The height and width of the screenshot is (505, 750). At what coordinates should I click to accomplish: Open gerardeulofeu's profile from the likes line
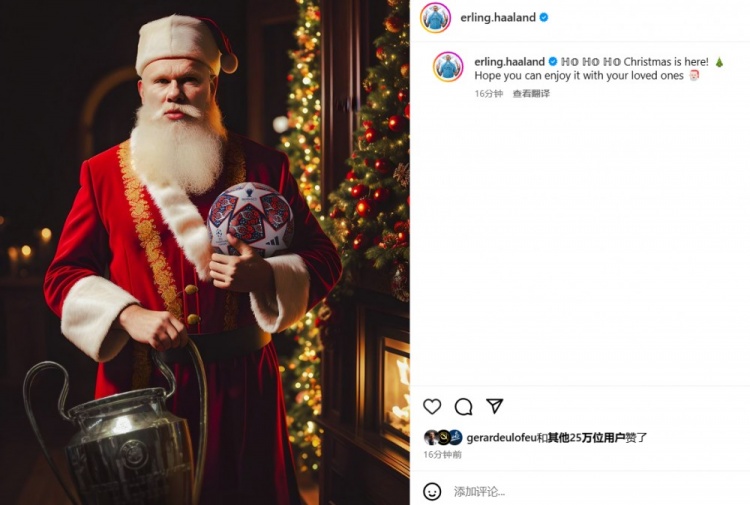click(501, 437)
